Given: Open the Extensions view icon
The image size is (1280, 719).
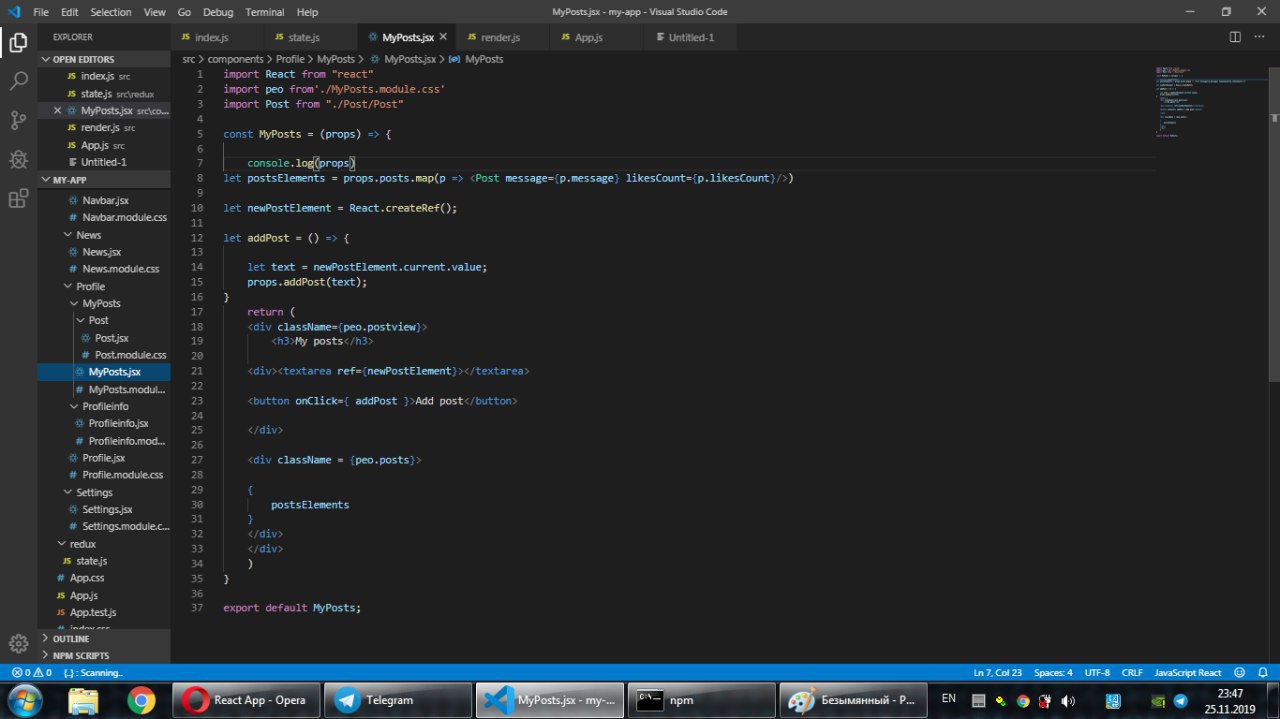Looking at the screenshot, I should [18, 198].
